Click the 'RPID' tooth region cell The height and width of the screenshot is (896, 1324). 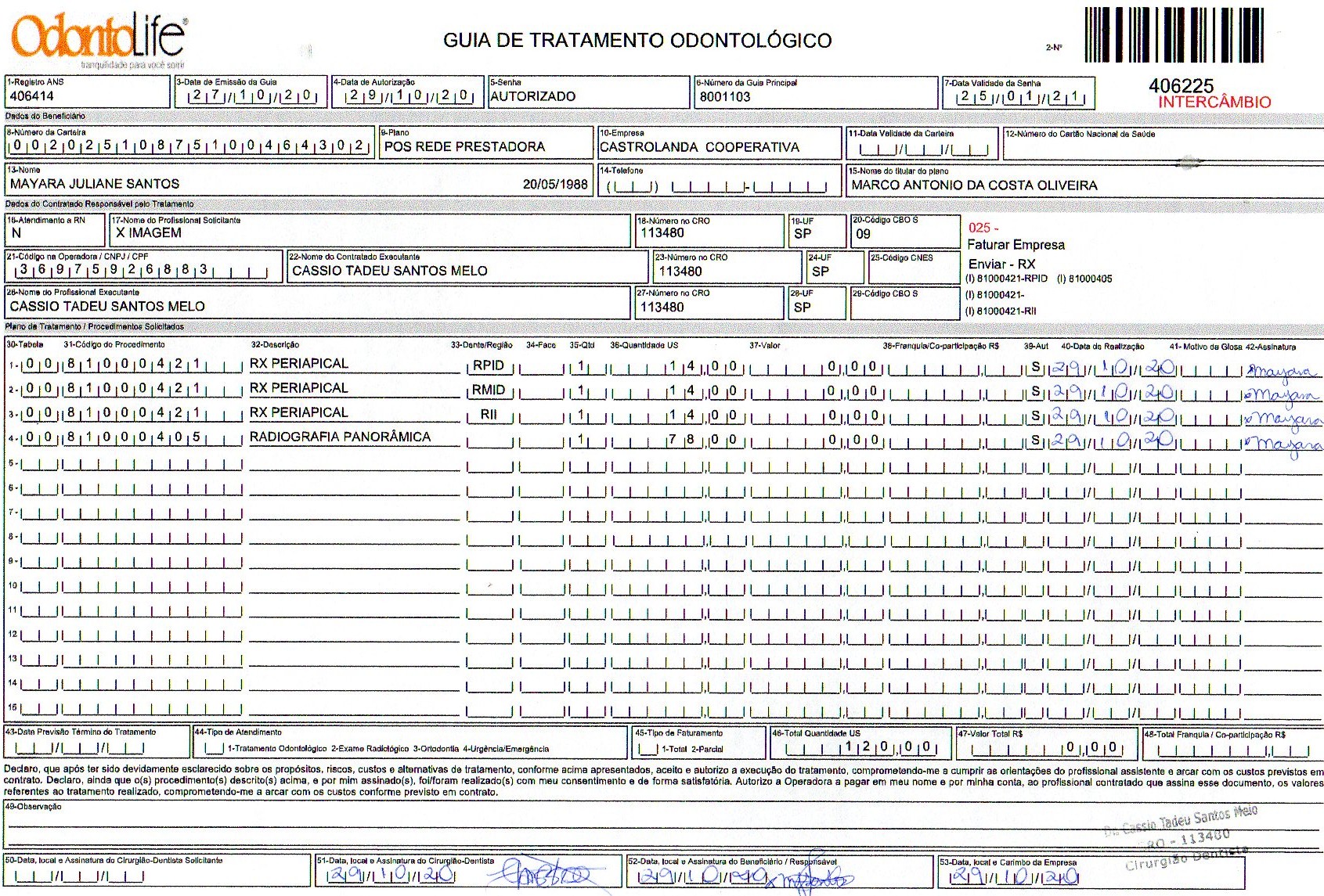coord(489,365)
